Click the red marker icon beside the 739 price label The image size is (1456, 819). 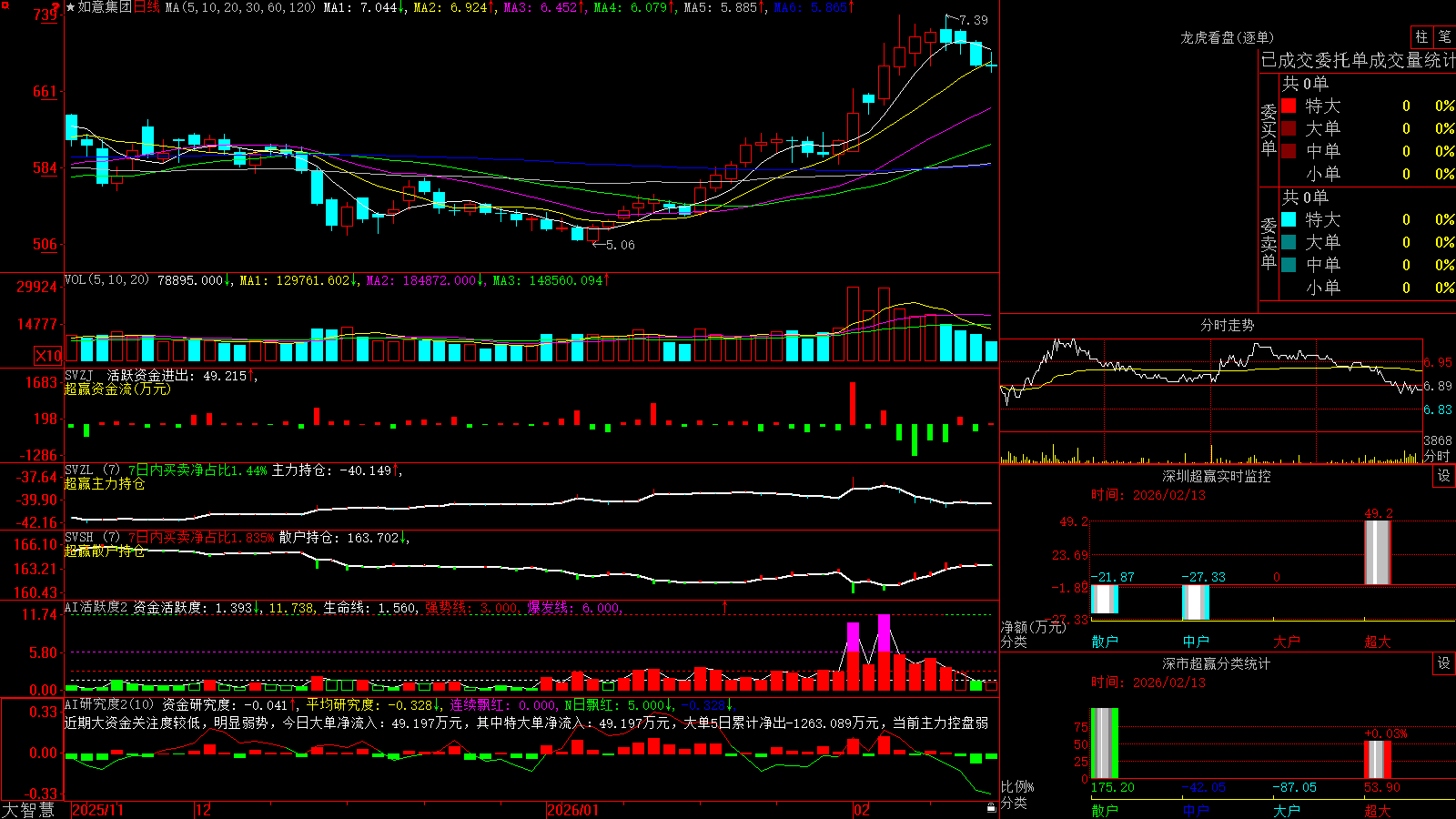(x=56, y=8)
